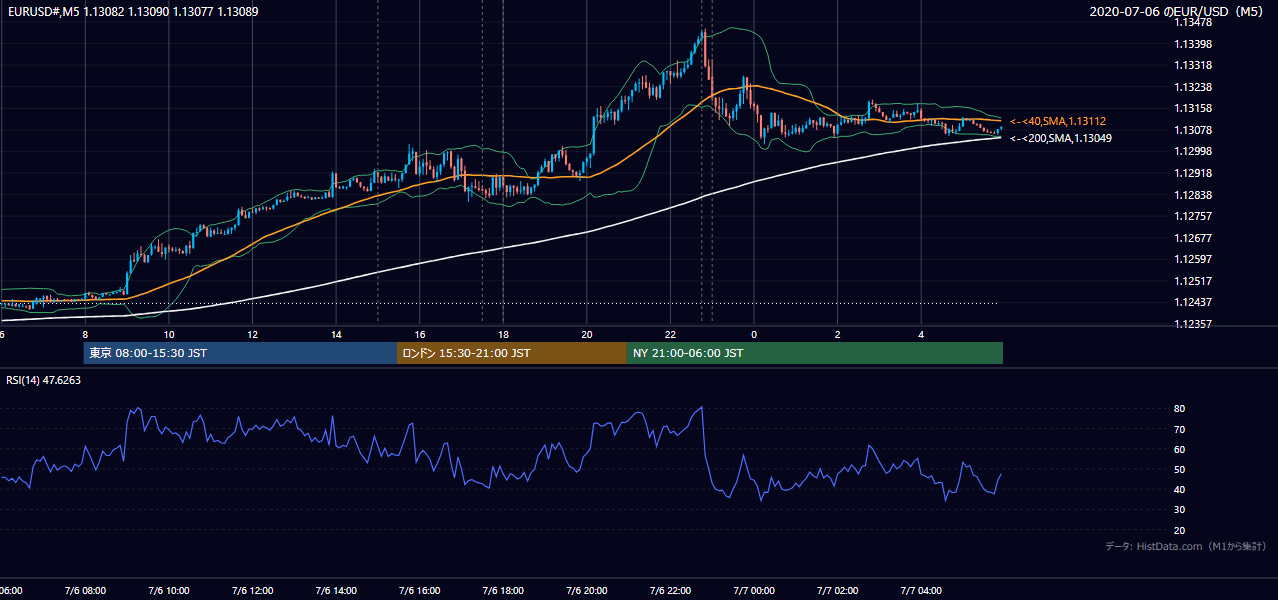Screen dimensions: 1278x600
Task: Click the orange 40 SMA 1.13112 label
Action: click(1058, 121)
